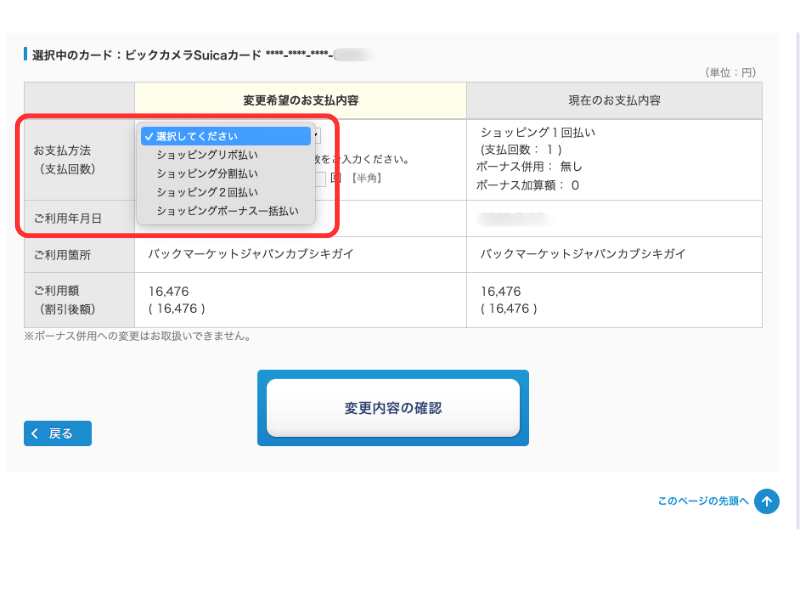The width and height of the screenshot is (800, 600).
Task: Choose ショッピング分割払い from the list
Action: pos(206,173)
